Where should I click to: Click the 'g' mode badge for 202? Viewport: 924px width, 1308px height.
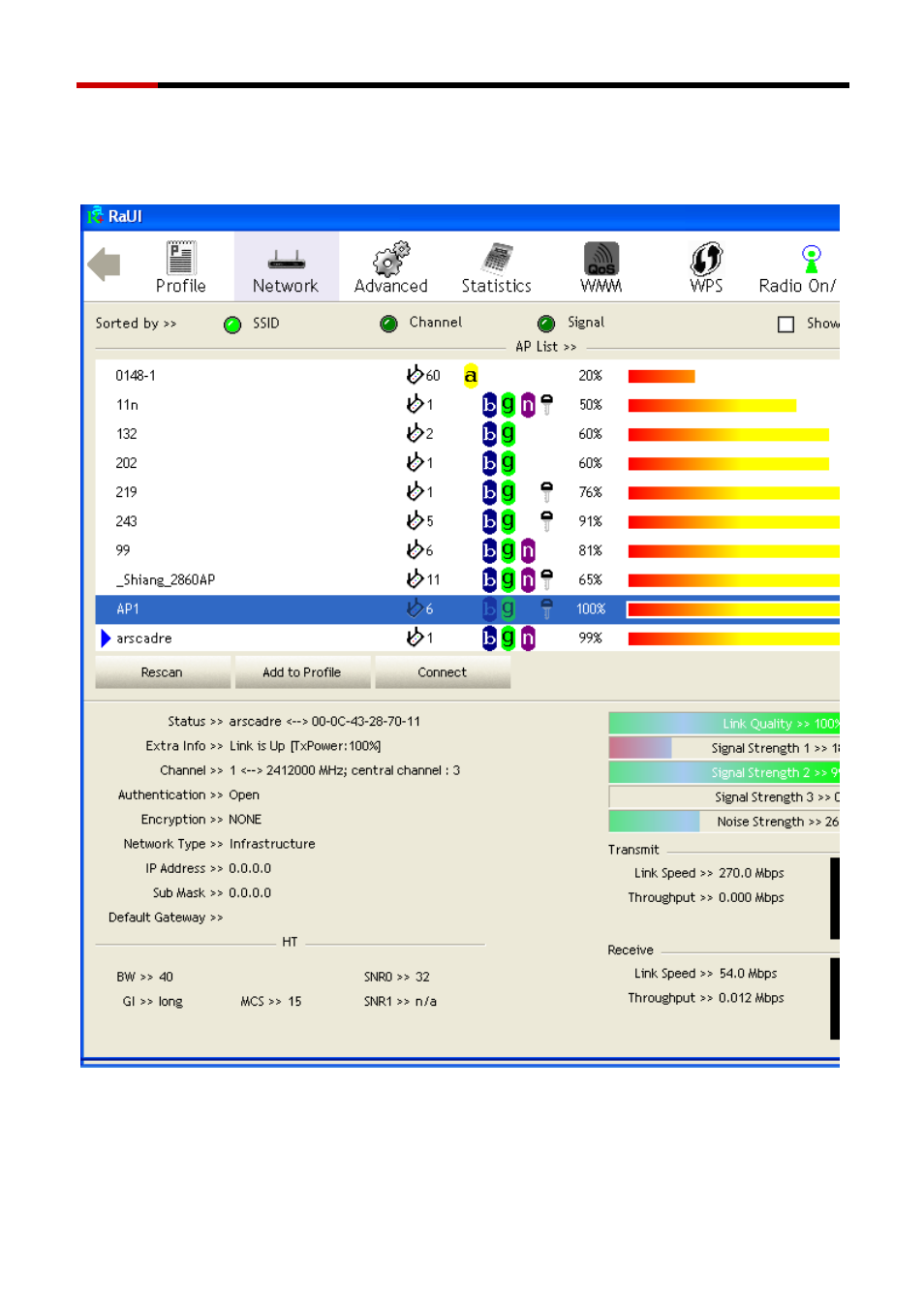pos(508,463)
